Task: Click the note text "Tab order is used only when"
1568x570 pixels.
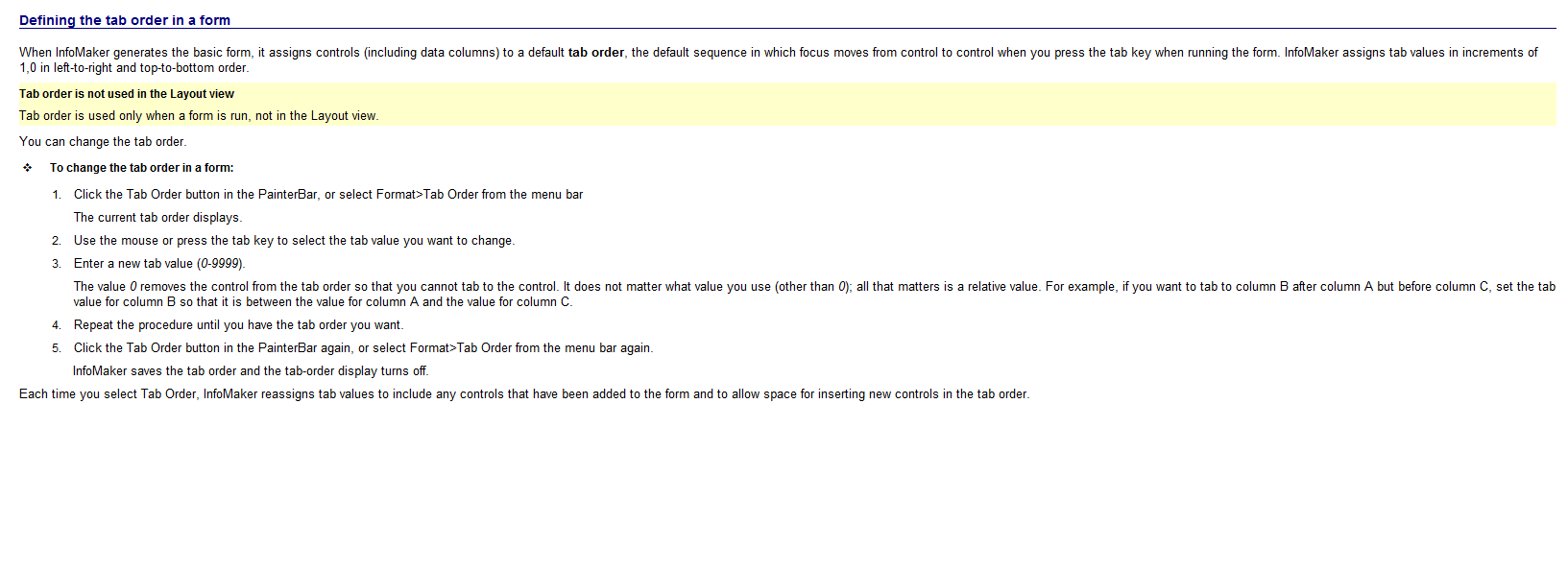Action: click(x=199, y=116)
